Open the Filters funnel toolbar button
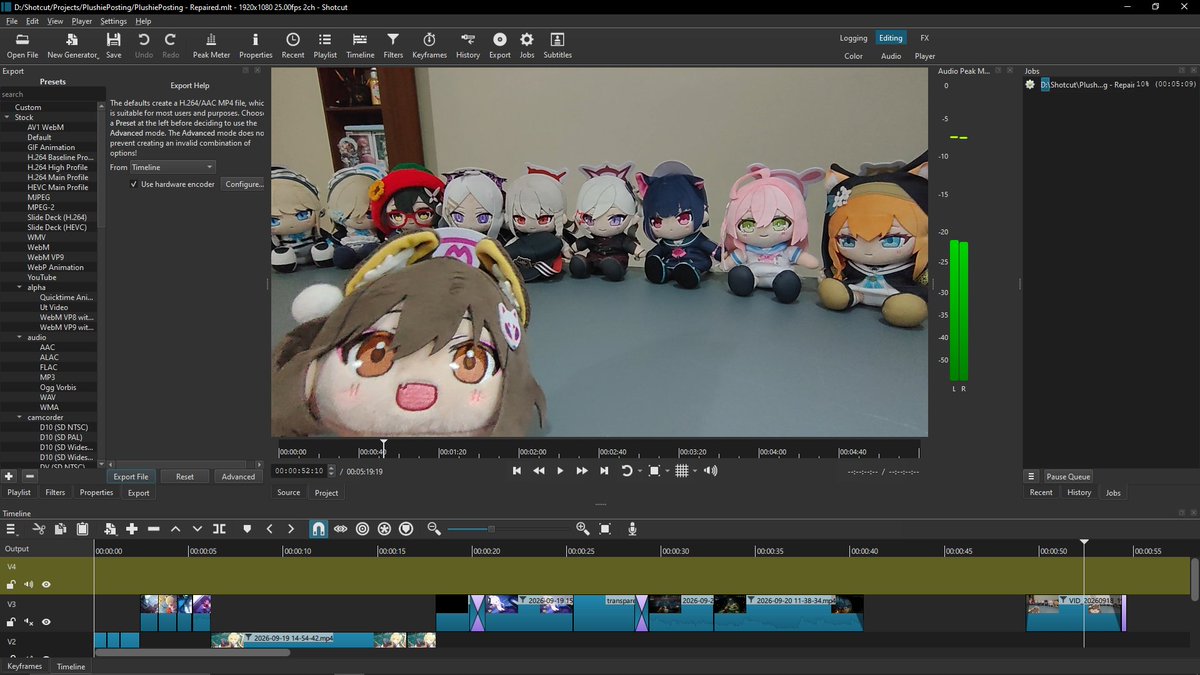Screen dimensions: 1200x675 [393, 45]
